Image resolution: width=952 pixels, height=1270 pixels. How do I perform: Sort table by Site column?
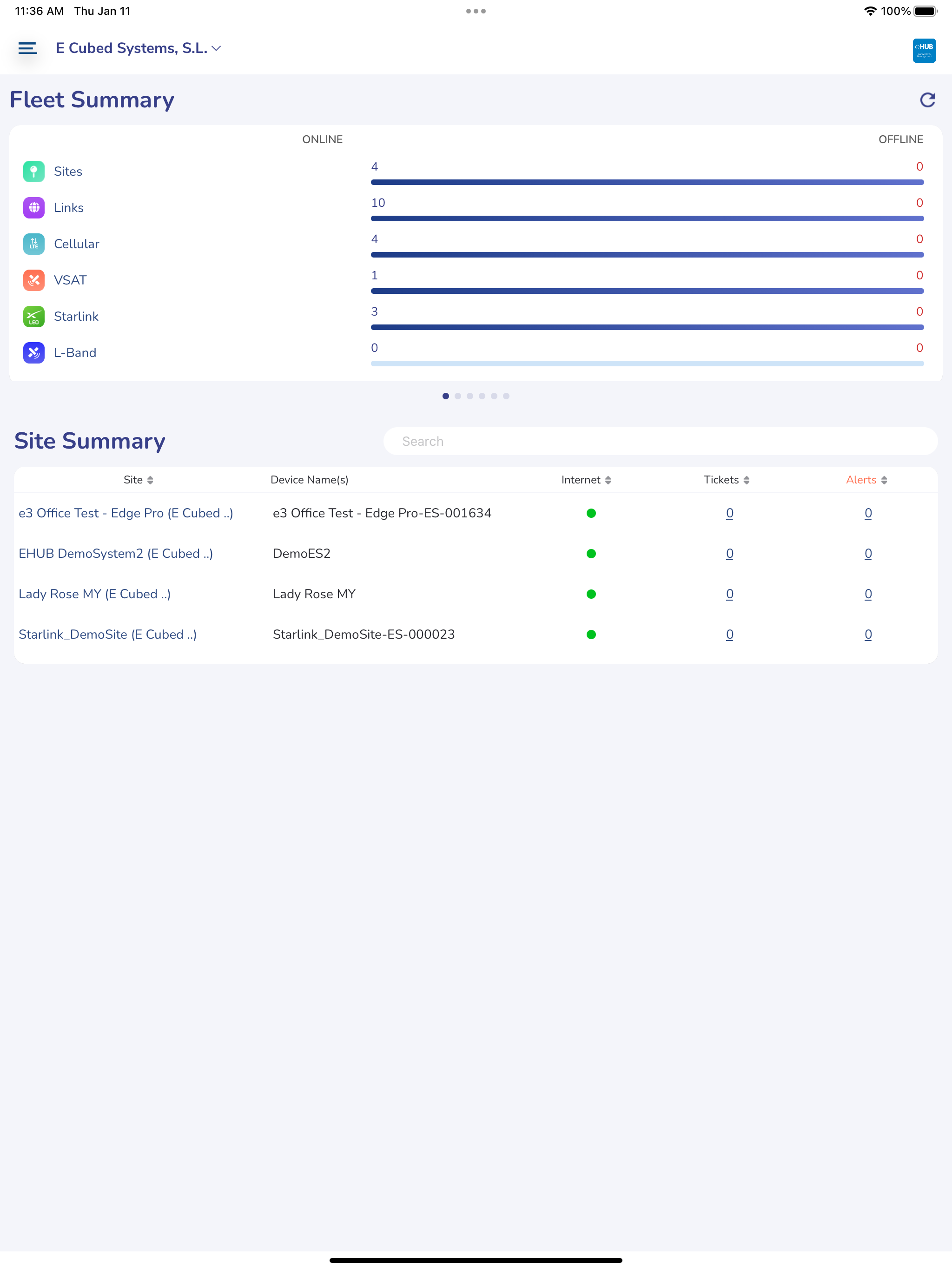(x=139, y=480)
